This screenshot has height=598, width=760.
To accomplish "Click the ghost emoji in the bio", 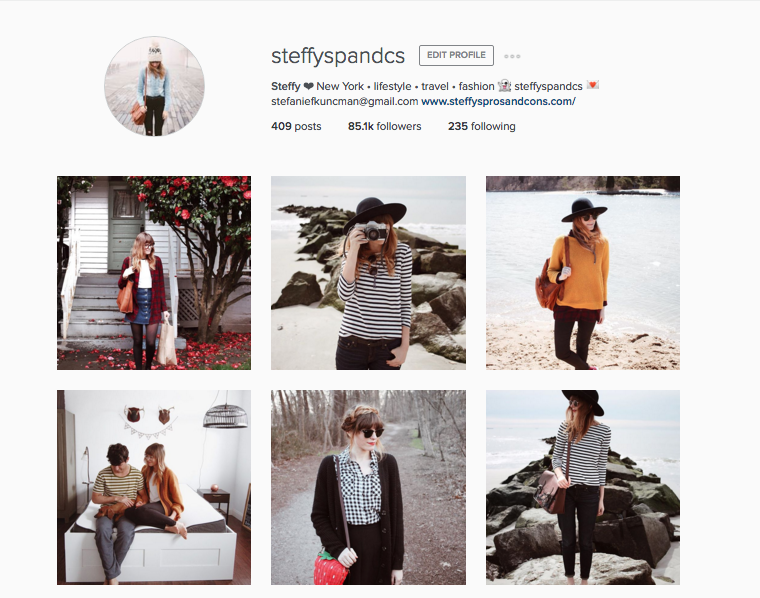I will [505, 86].
